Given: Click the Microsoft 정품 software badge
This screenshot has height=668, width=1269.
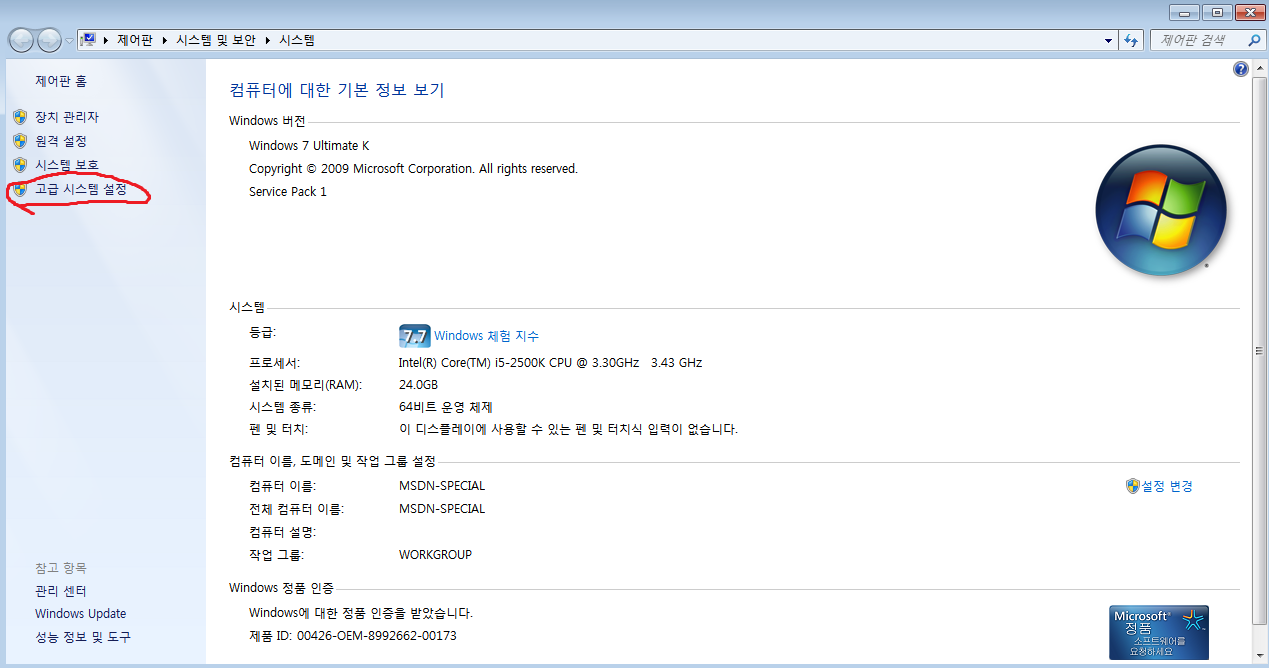Looking at the screenshot, I should [x=1159, y=632].
